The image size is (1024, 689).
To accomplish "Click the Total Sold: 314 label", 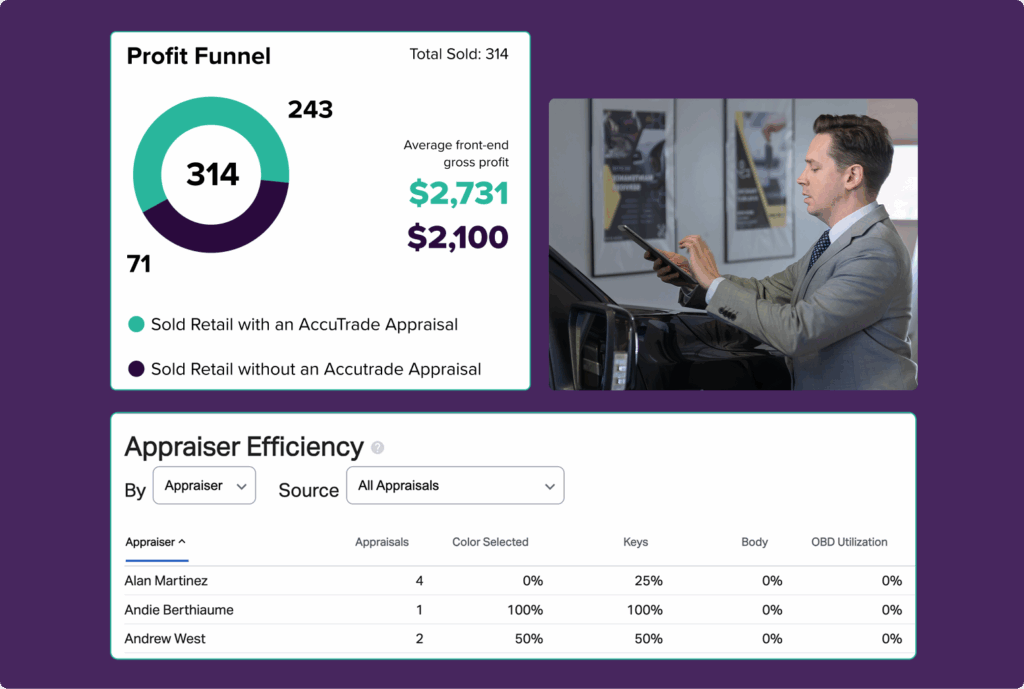I will point(458,54).
